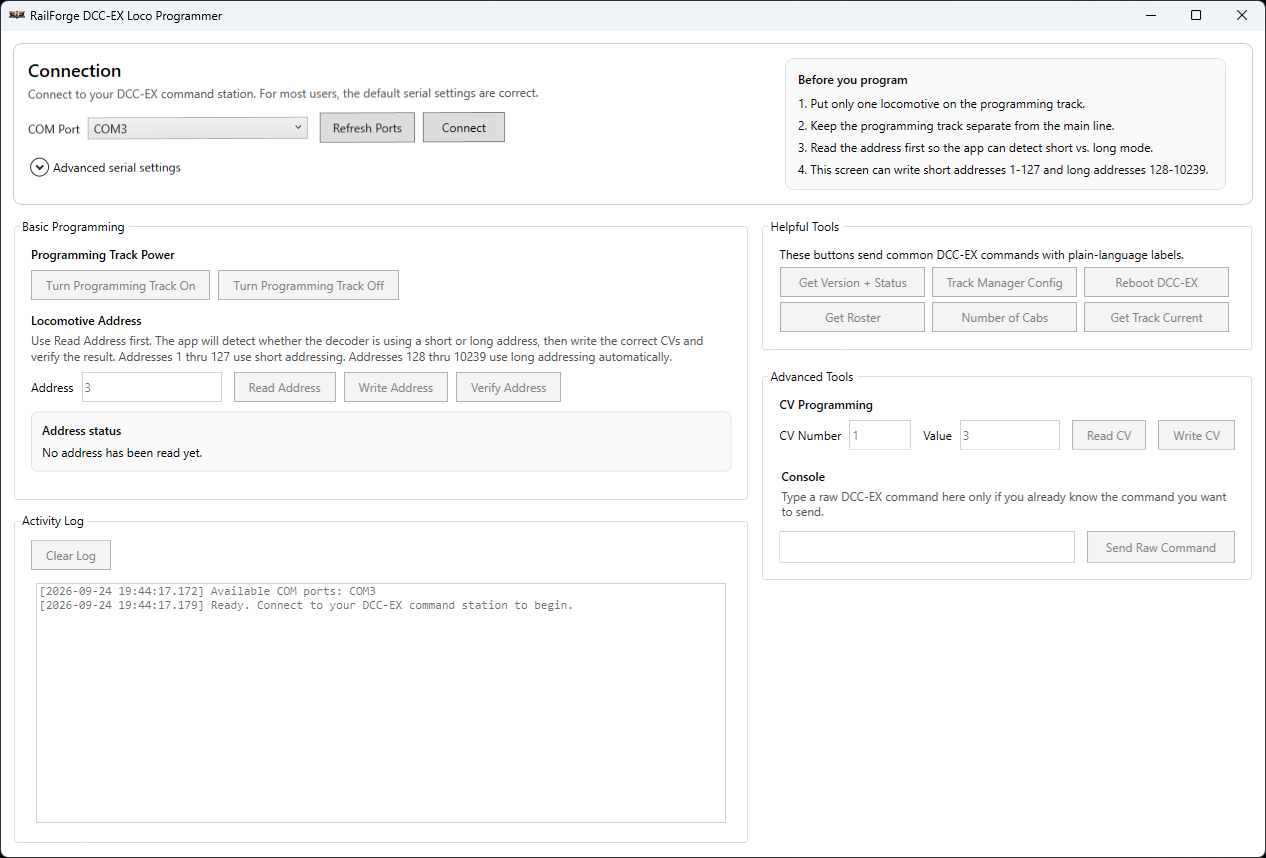Screen dimensions: 1266x858
Task: Click 'Console' label in Advanced Tools
Action: pos(803,477)
